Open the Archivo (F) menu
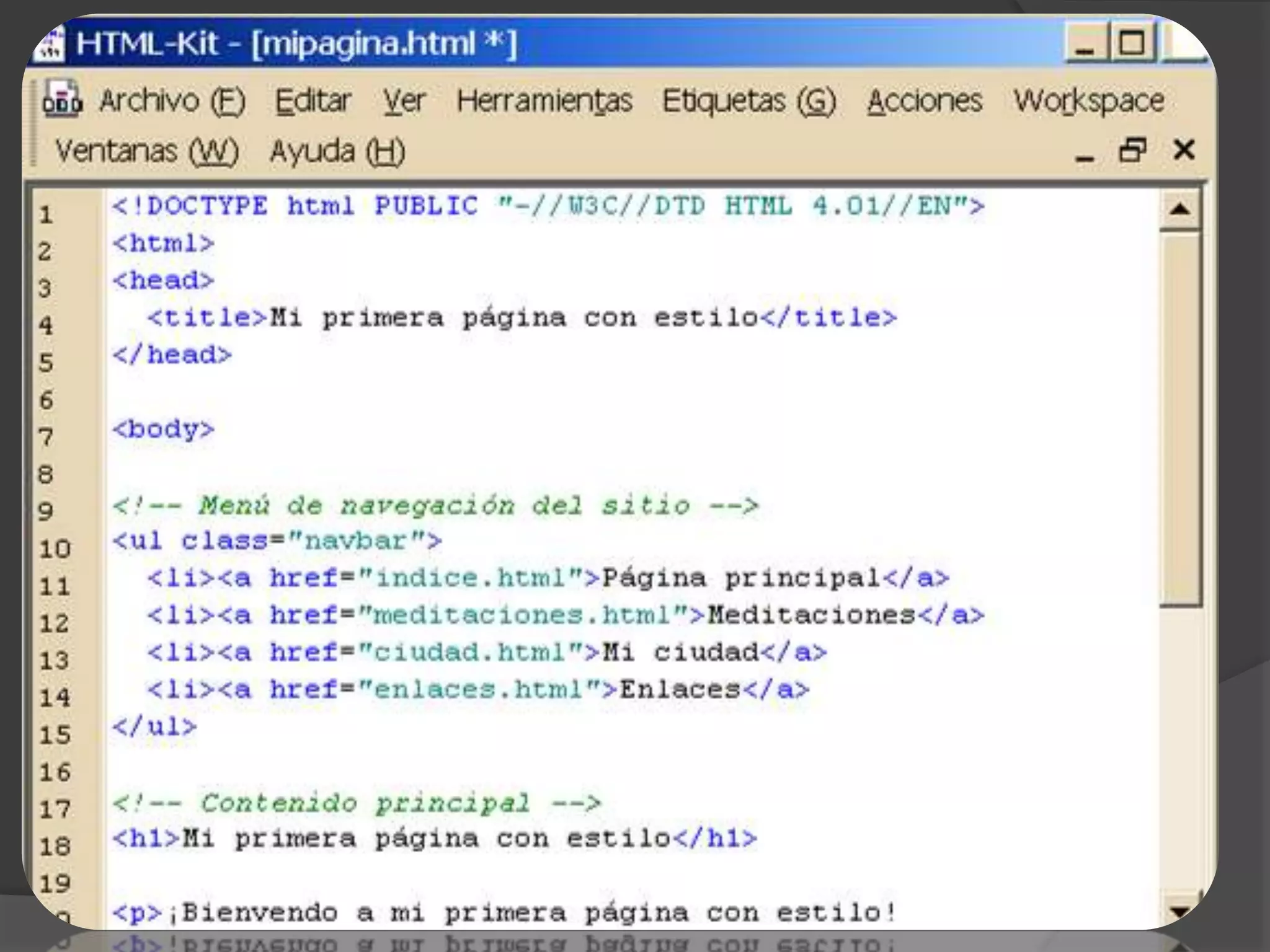 coord(172,101)
